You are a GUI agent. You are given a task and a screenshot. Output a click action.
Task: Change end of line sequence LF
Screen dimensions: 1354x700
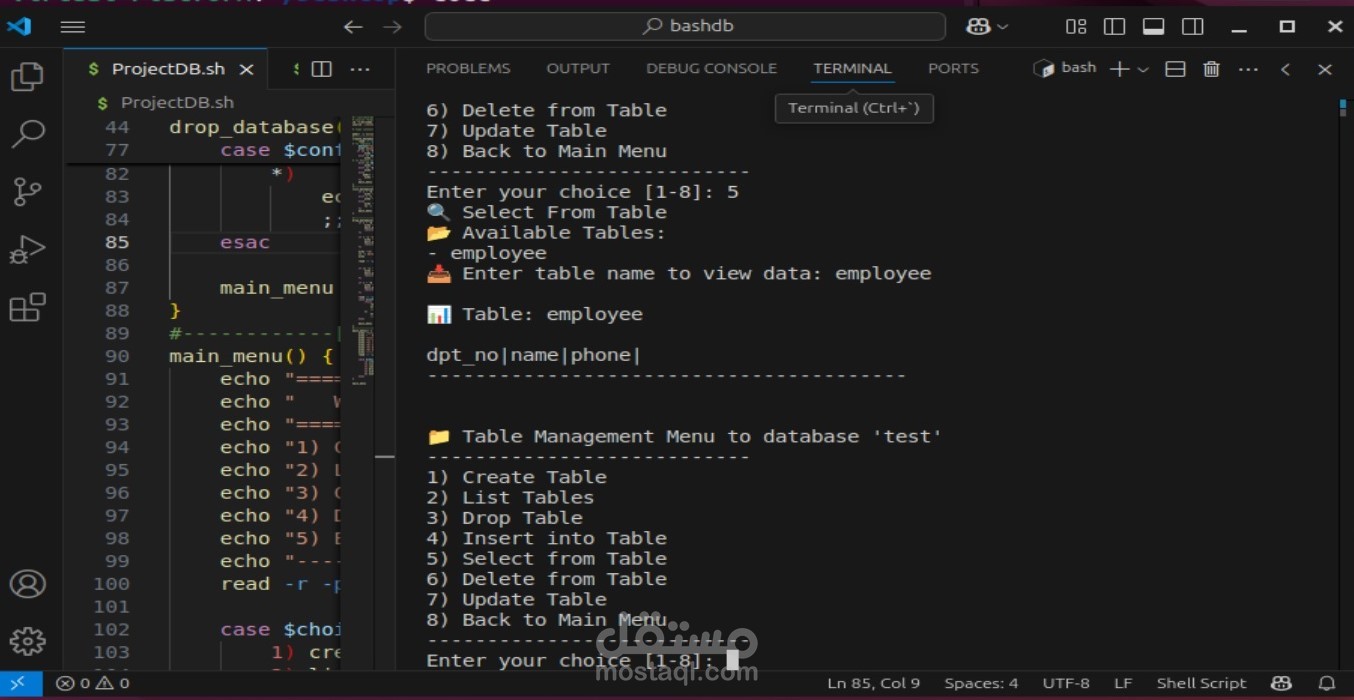pos(1123,684)
